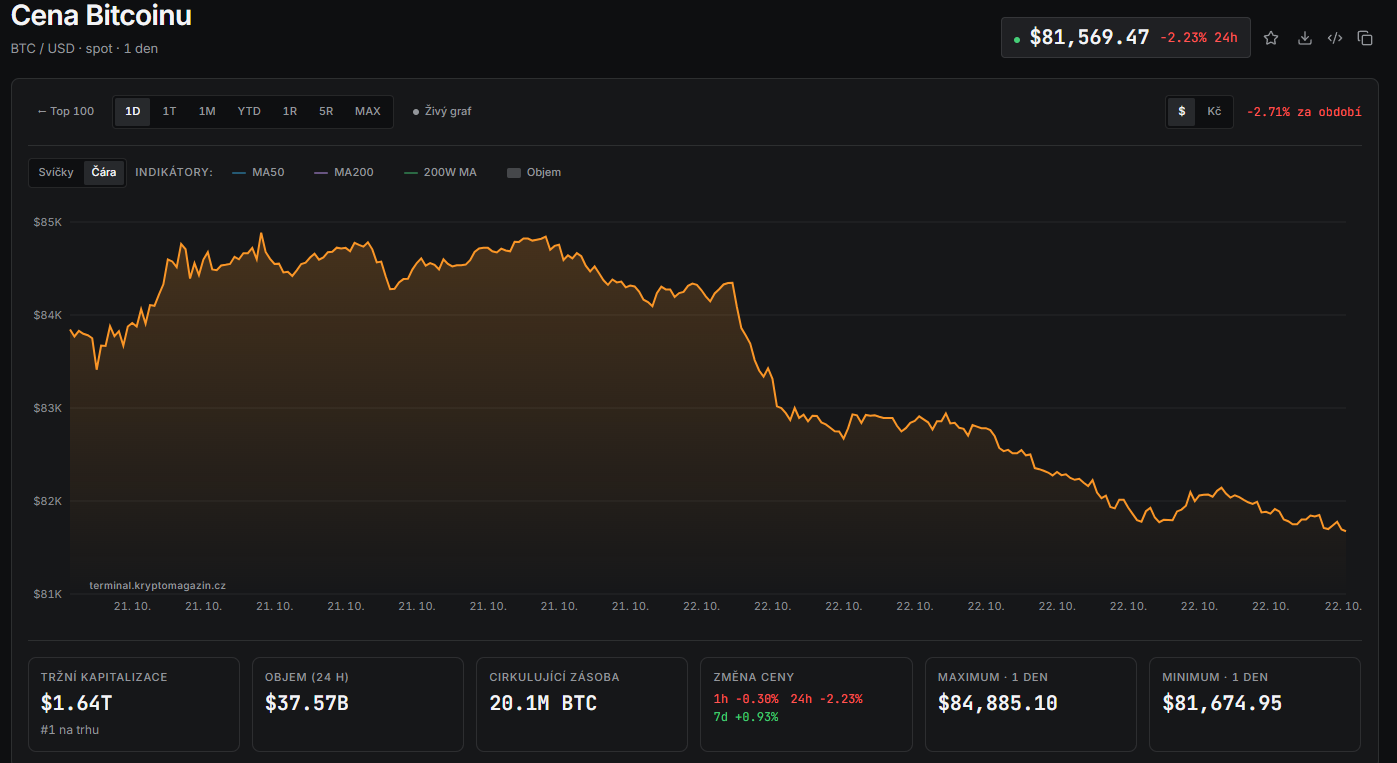This screenshot has width=1397, height=763.
Task: Click the $84K axis label
Action: click(48, 315)
